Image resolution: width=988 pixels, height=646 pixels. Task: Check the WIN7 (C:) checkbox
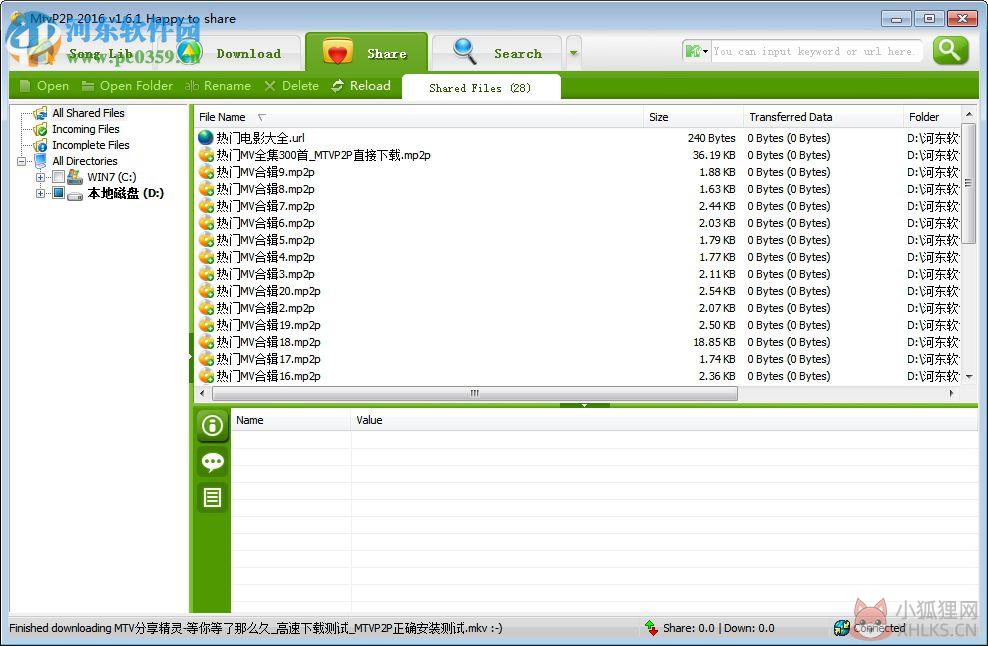(x=58, y=176)
